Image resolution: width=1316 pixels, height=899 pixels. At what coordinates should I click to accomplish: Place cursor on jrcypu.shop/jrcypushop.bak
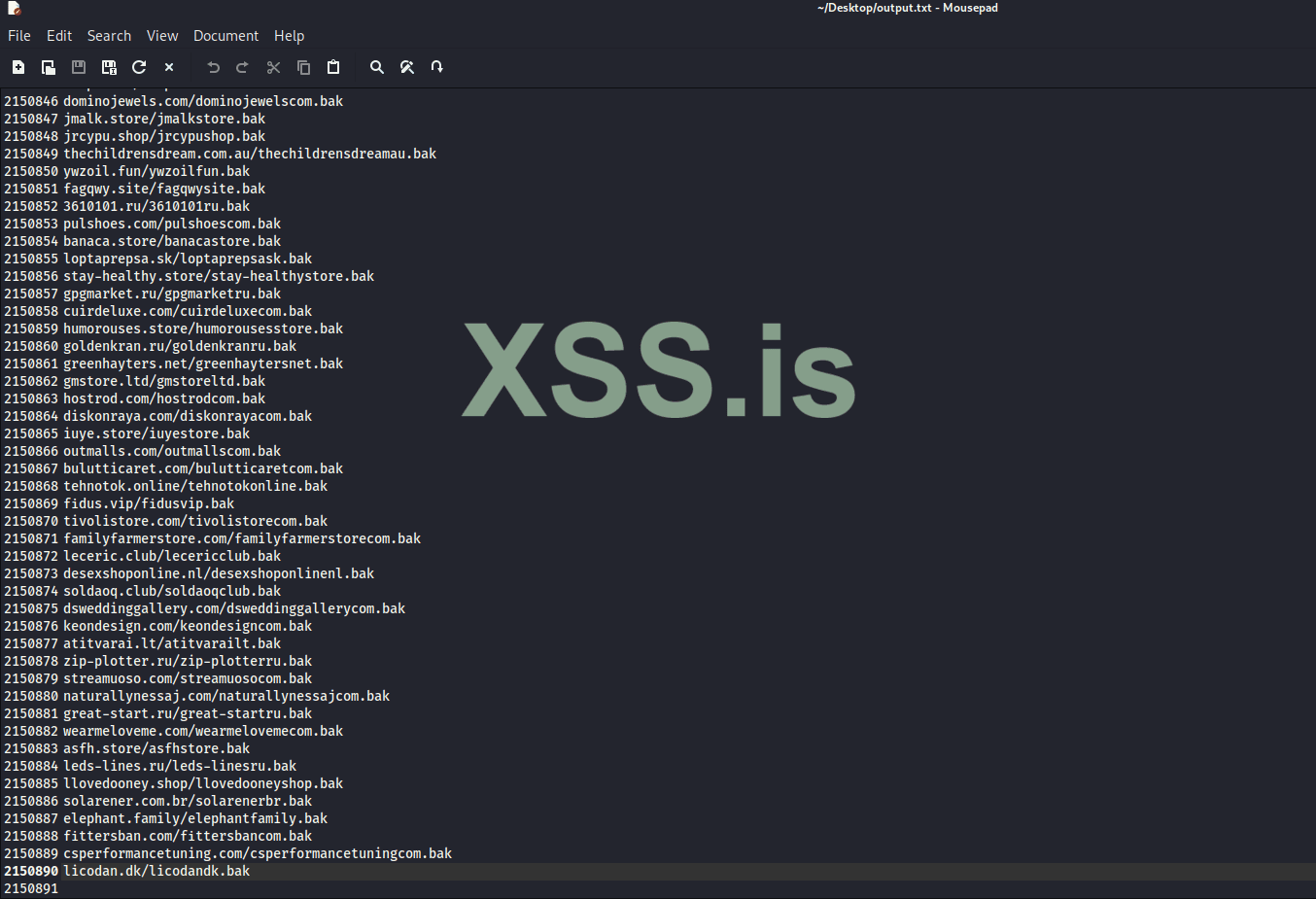pos(164,136)
